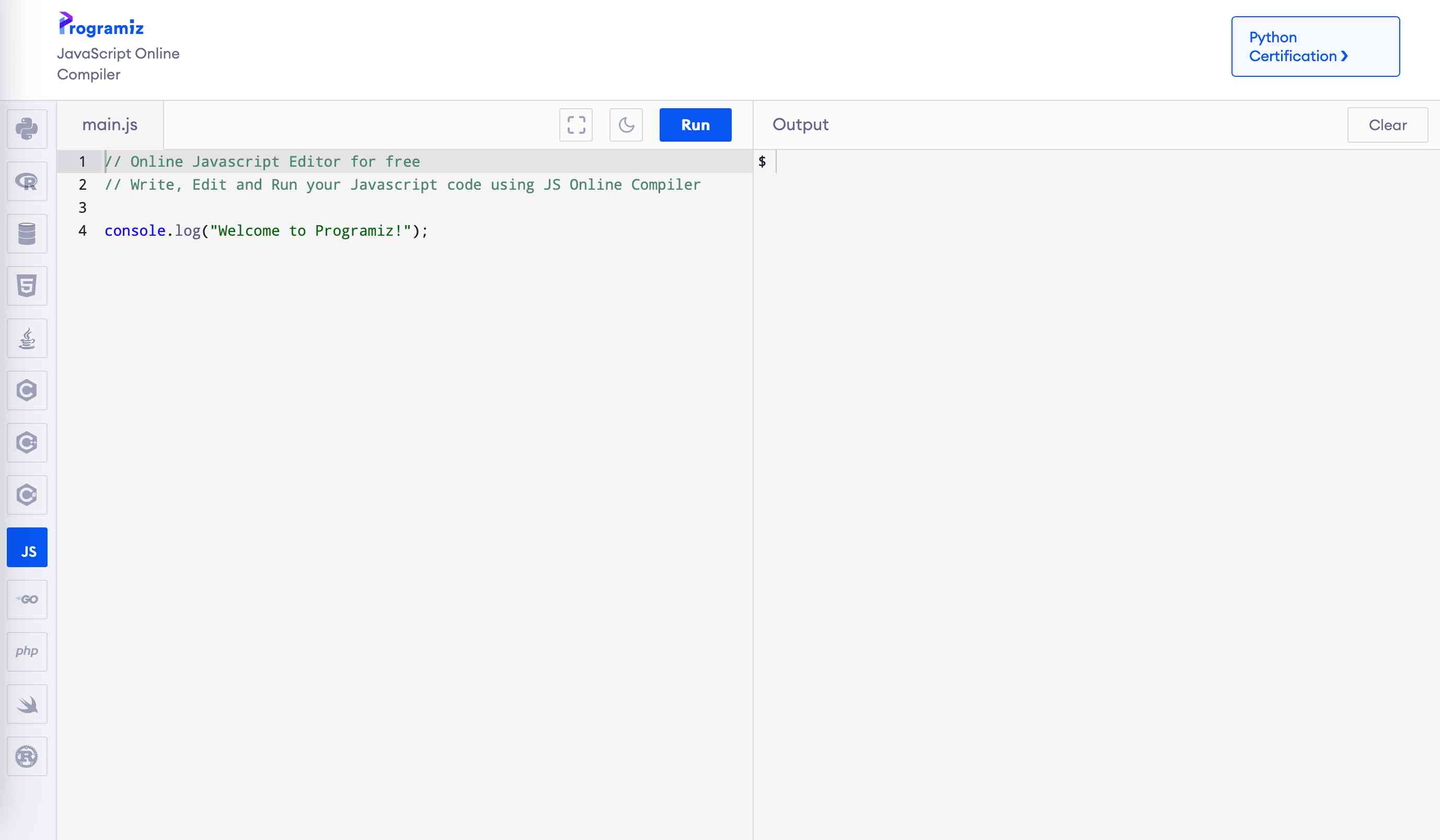
Task: Open the Rust compiler icon
Action: pyautogui.click(x=27, y=756)
